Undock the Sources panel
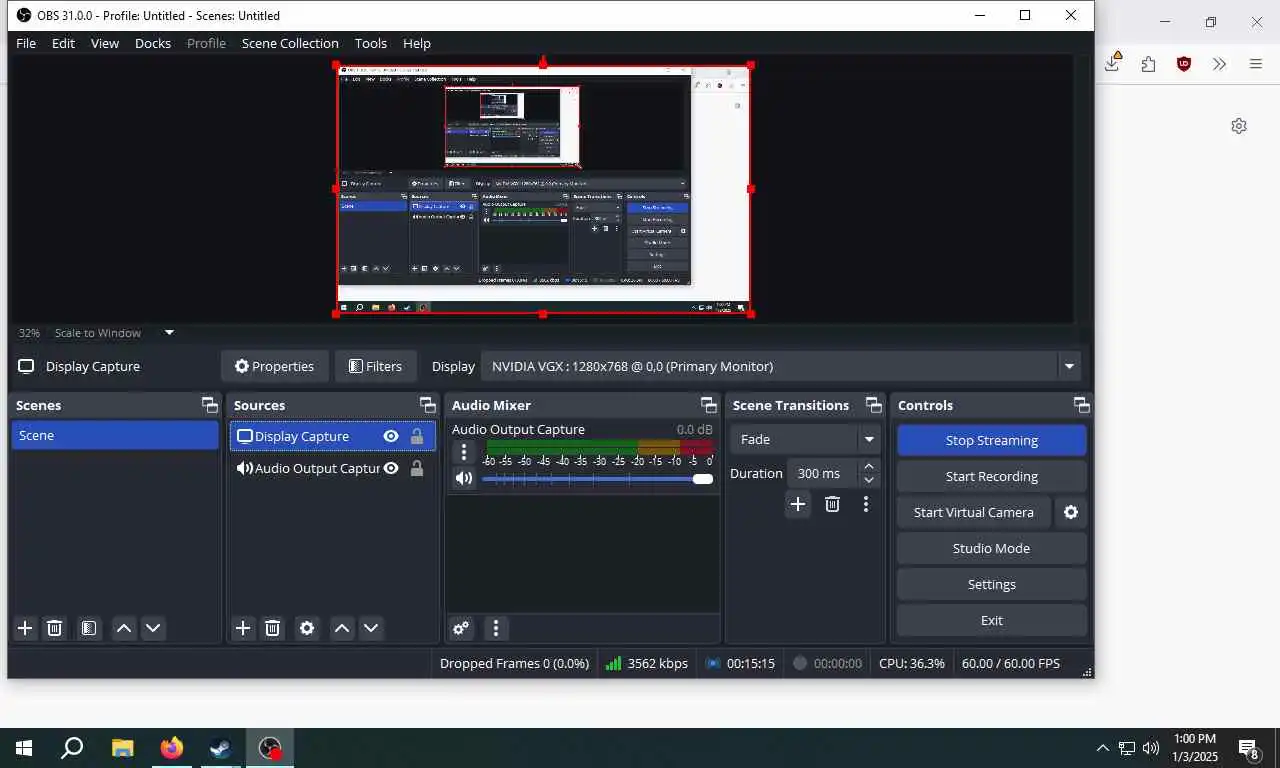1280x768 pixels. [427, 405]
